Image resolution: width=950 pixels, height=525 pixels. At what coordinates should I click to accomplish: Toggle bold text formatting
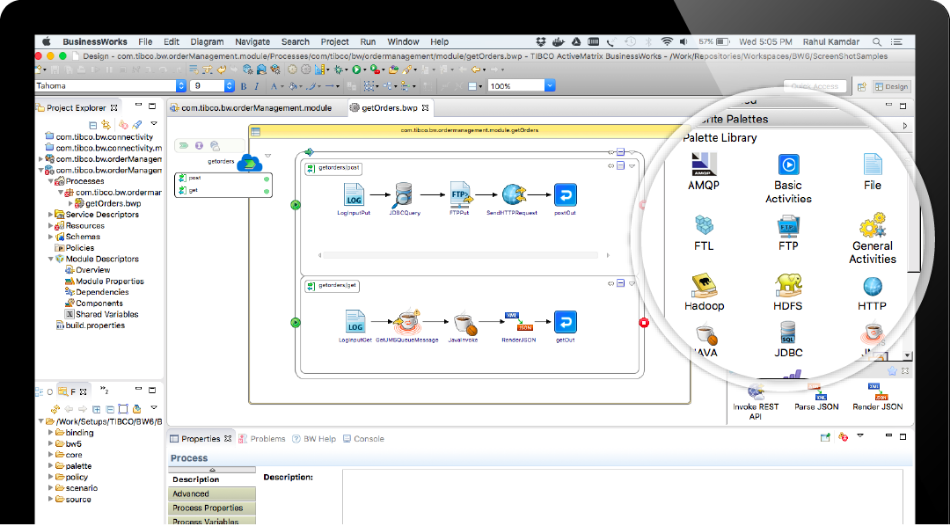coord(244,87)
